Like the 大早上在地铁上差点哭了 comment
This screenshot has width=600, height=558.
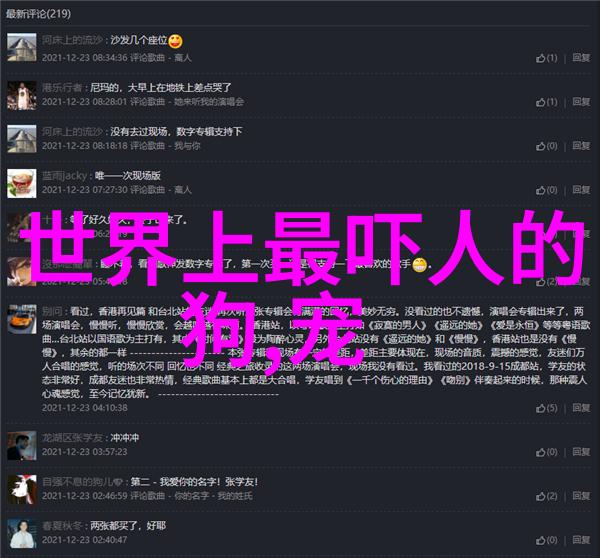(x=546, y=102)
